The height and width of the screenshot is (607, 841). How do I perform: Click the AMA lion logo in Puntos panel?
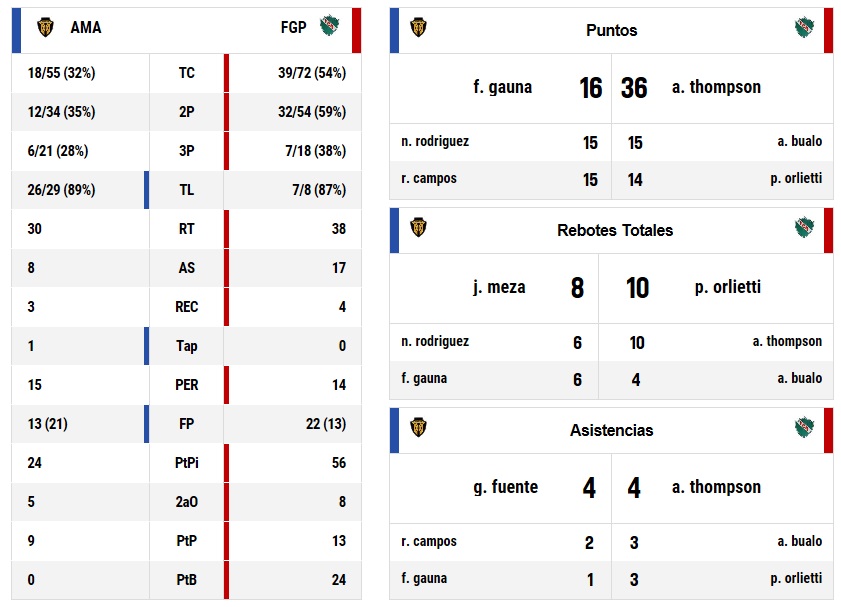(418, 28)
